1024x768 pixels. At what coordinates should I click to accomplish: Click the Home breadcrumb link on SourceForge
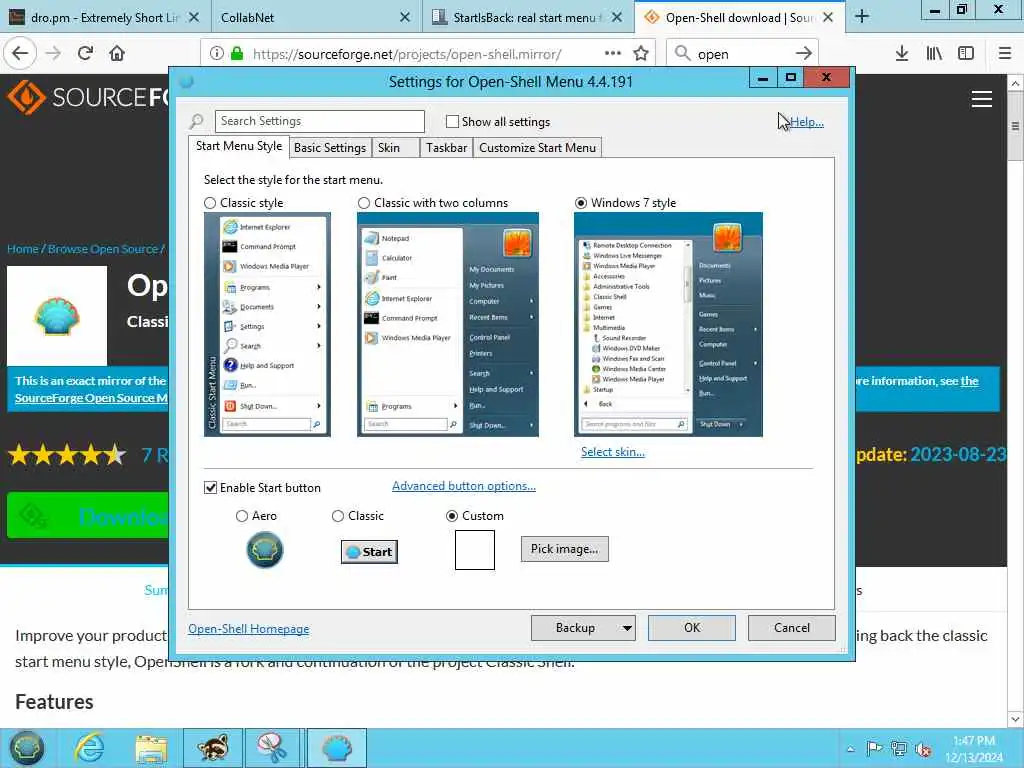tap(23, 249)
